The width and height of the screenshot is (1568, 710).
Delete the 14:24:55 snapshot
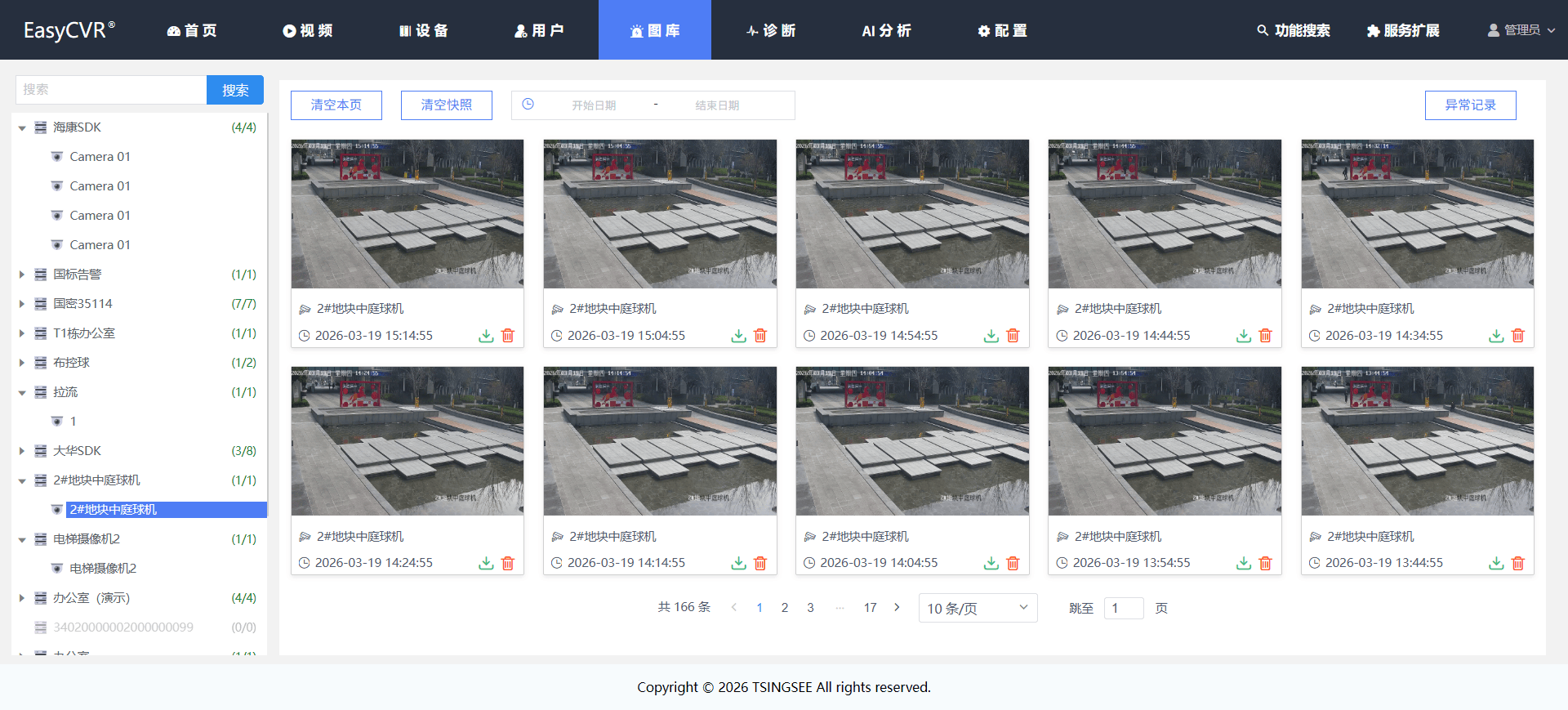[x=508, y=563]
